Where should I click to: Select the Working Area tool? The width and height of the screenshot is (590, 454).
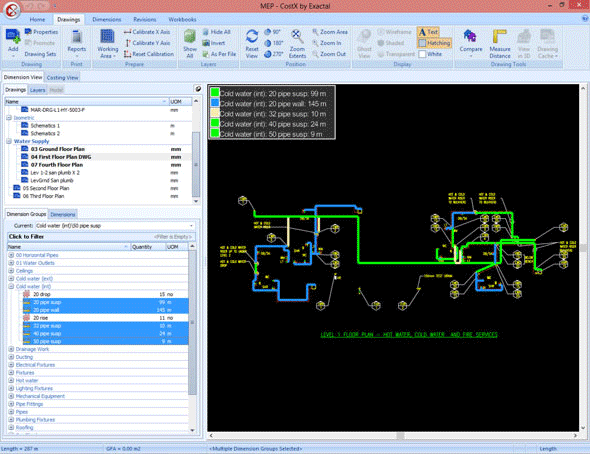pyautogui.click(x=107, y=43)
